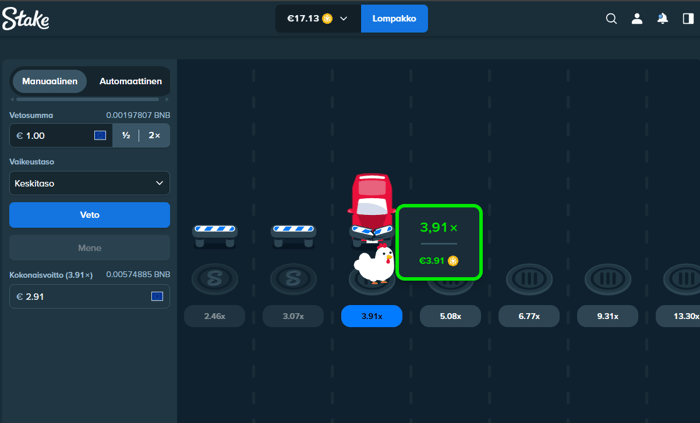The height and width of the screenshot is (423, 700).
Task: Click the horizontal scrollbar under mode tabs
Action: tap(87, 99)
